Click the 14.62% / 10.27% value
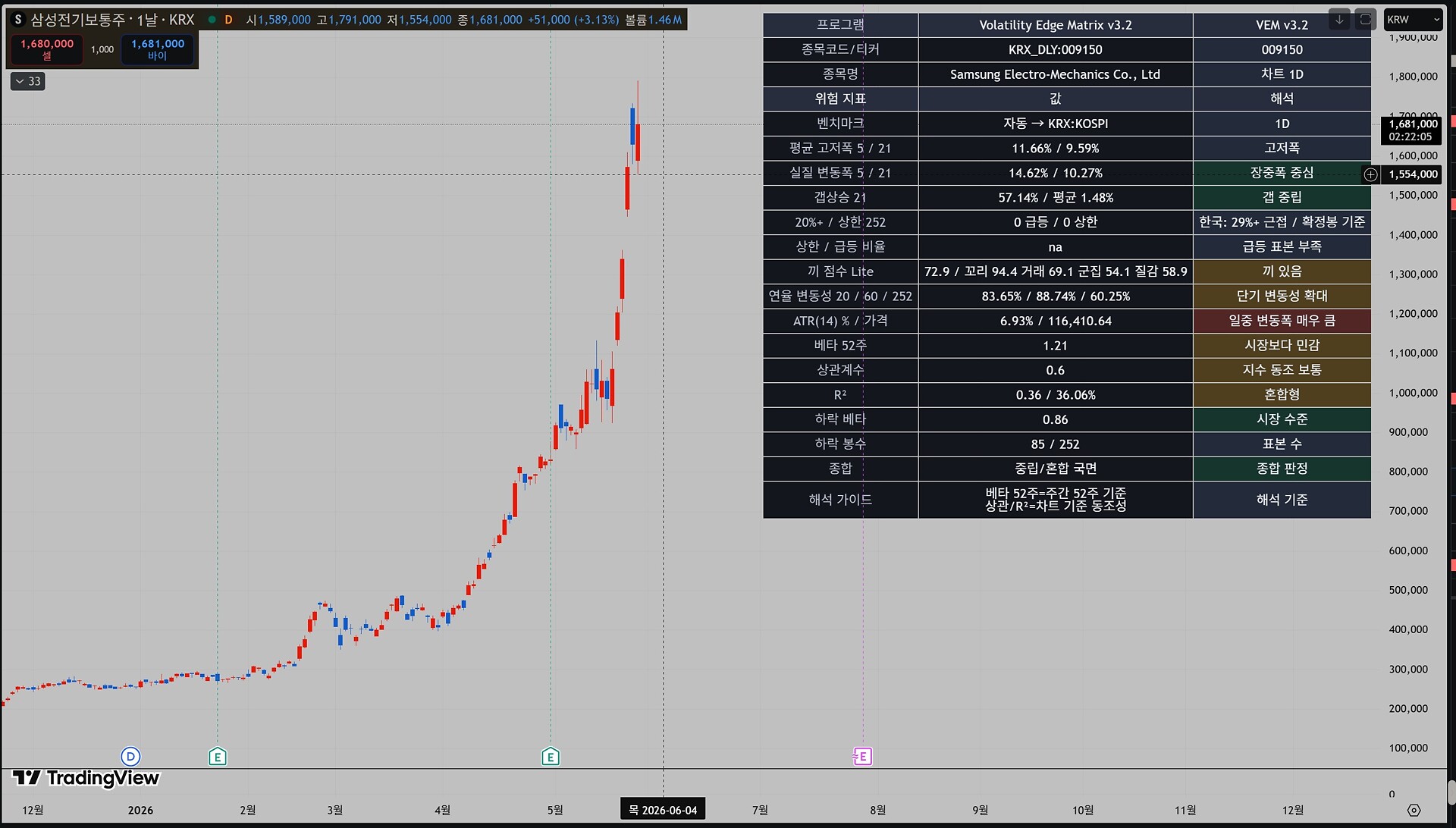1456x828 pixels. coord(1056,173)
